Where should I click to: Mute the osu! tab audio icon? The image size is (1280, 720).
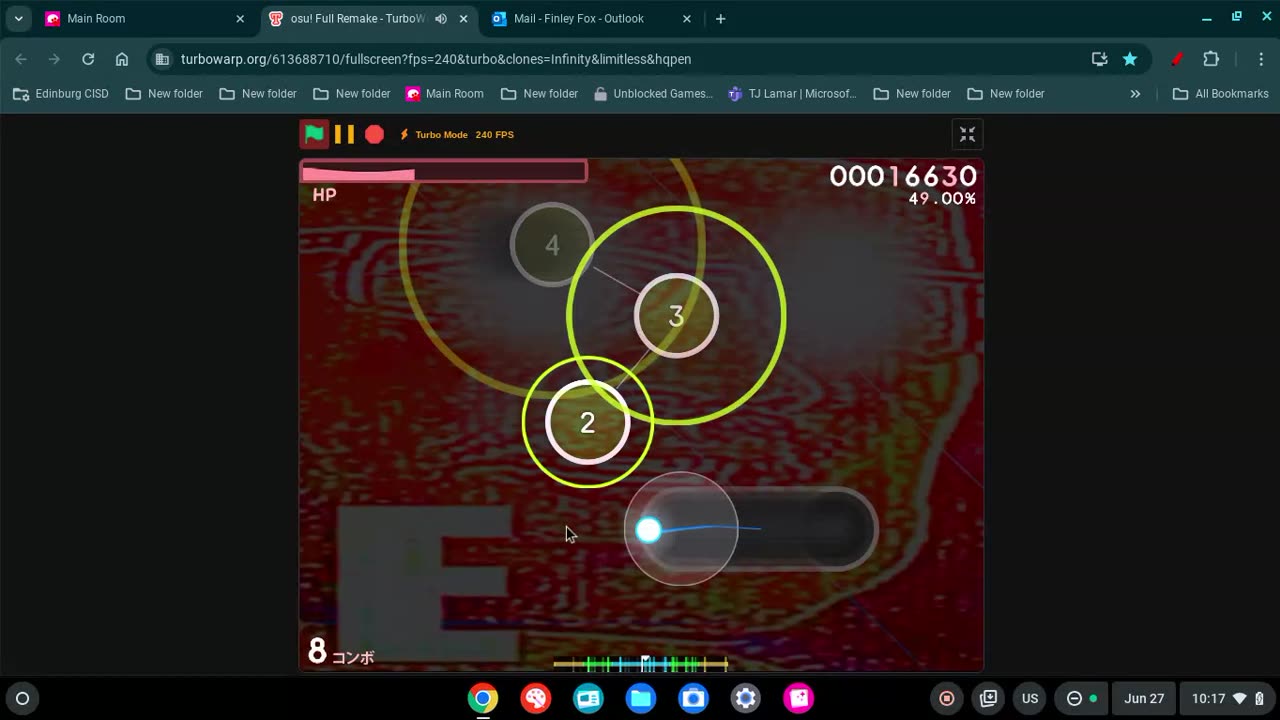[x=441, y=19]
